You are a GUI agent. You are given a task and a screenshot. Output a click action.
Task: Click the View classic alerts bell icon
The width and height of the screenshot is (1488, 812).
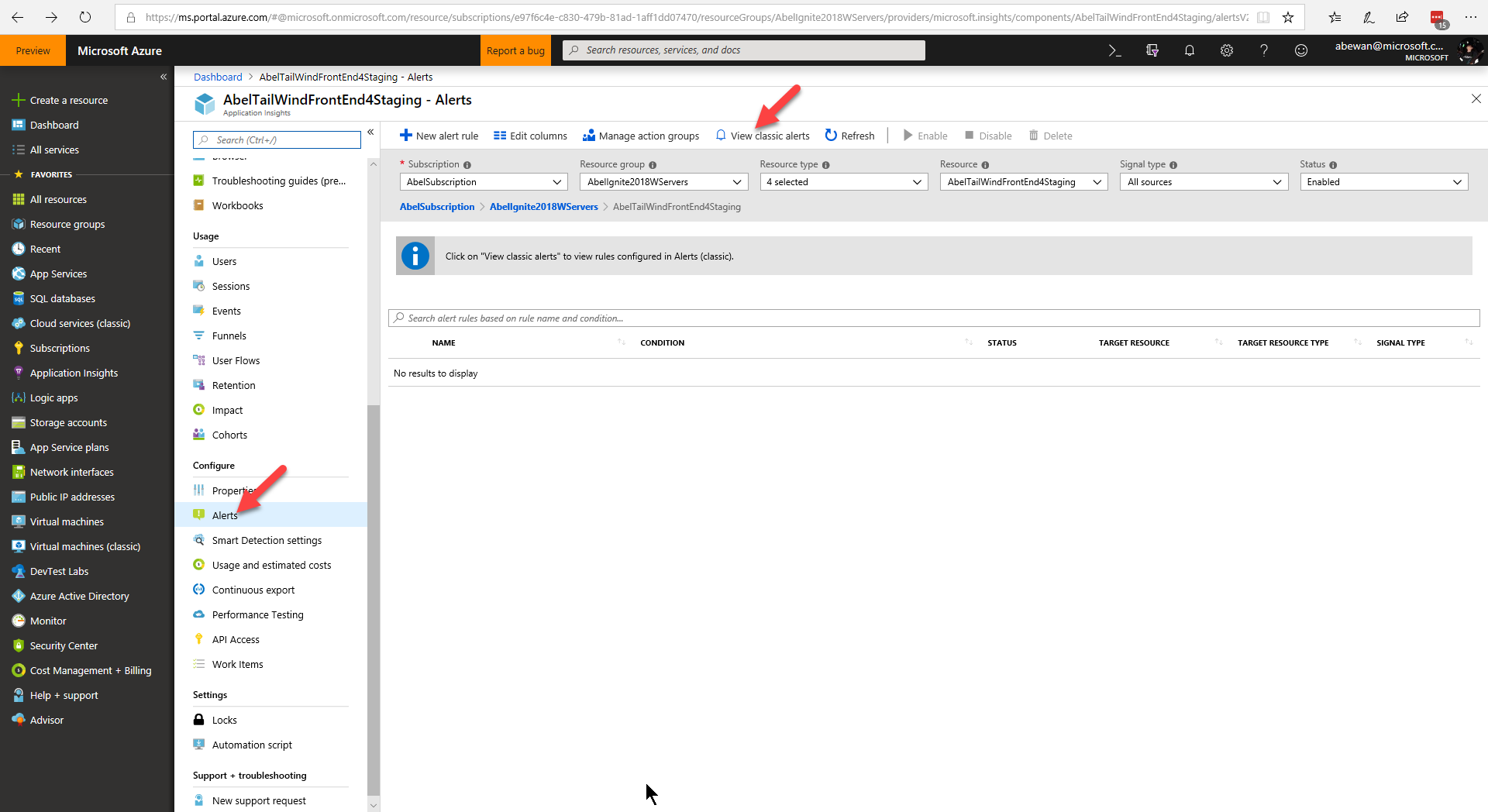click(x=721, y=136)
